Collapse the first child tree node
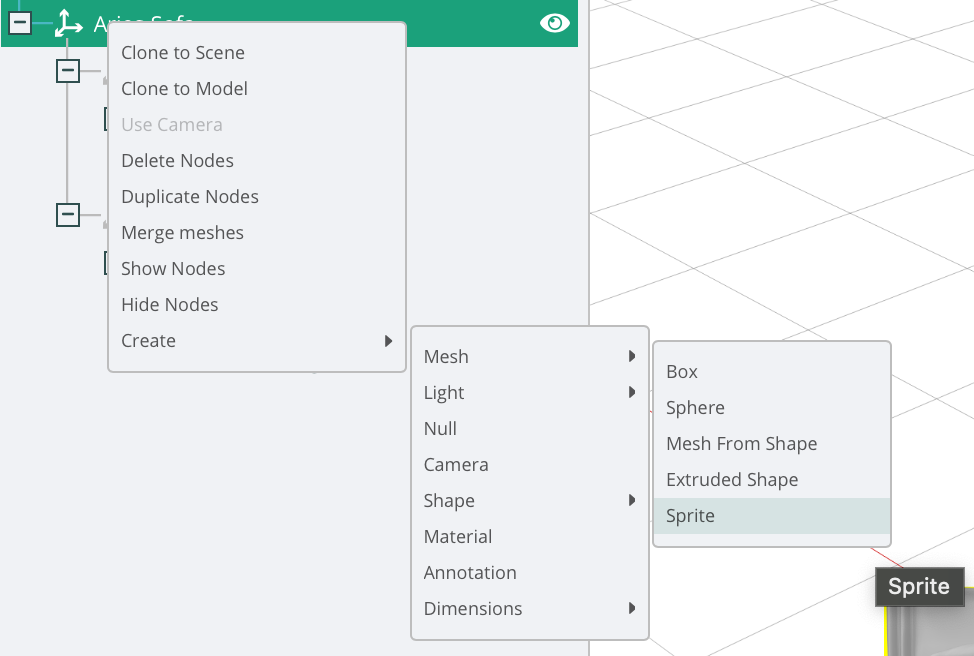974x656 pixels. tap(68, 70)
